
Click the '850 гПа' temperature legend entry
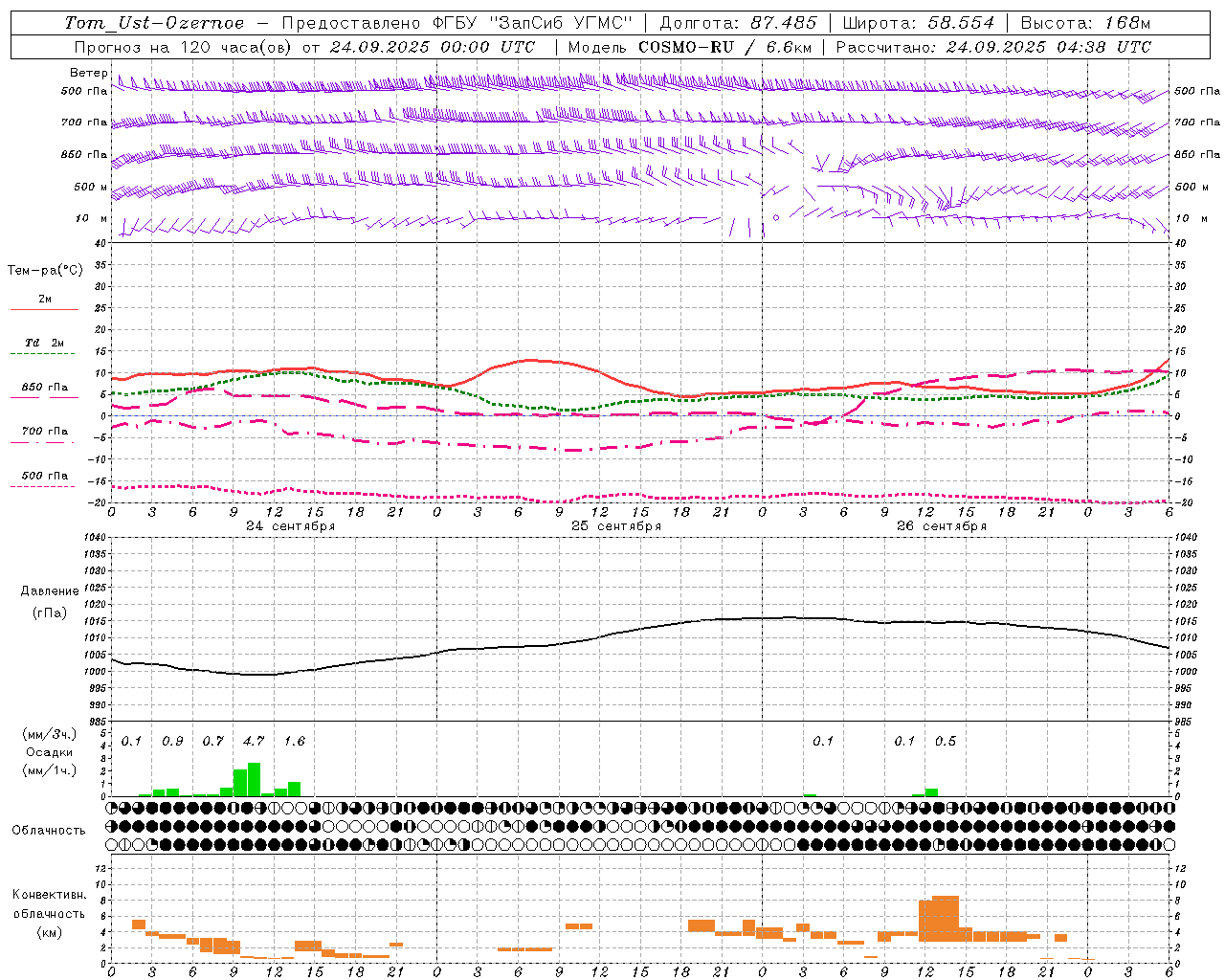(45, 387)
